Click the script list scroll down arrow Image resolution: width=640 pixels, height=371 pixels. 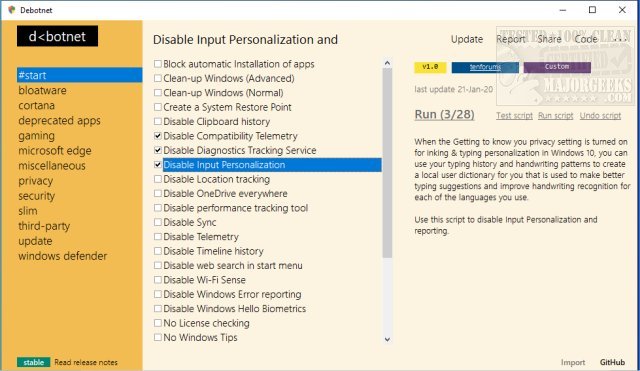pos(387,339)
